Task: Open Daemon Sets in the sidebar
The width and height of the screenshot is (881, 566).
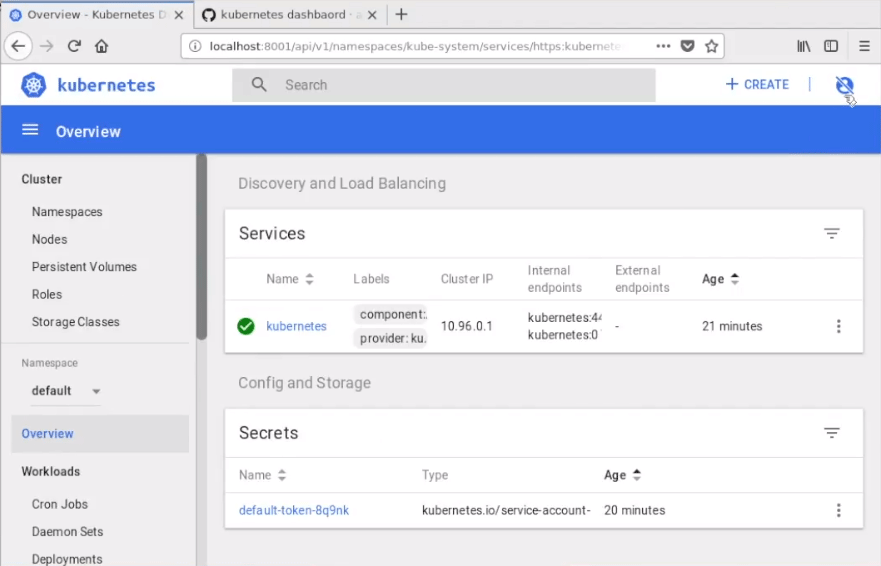Action: [x=67, y=532]
